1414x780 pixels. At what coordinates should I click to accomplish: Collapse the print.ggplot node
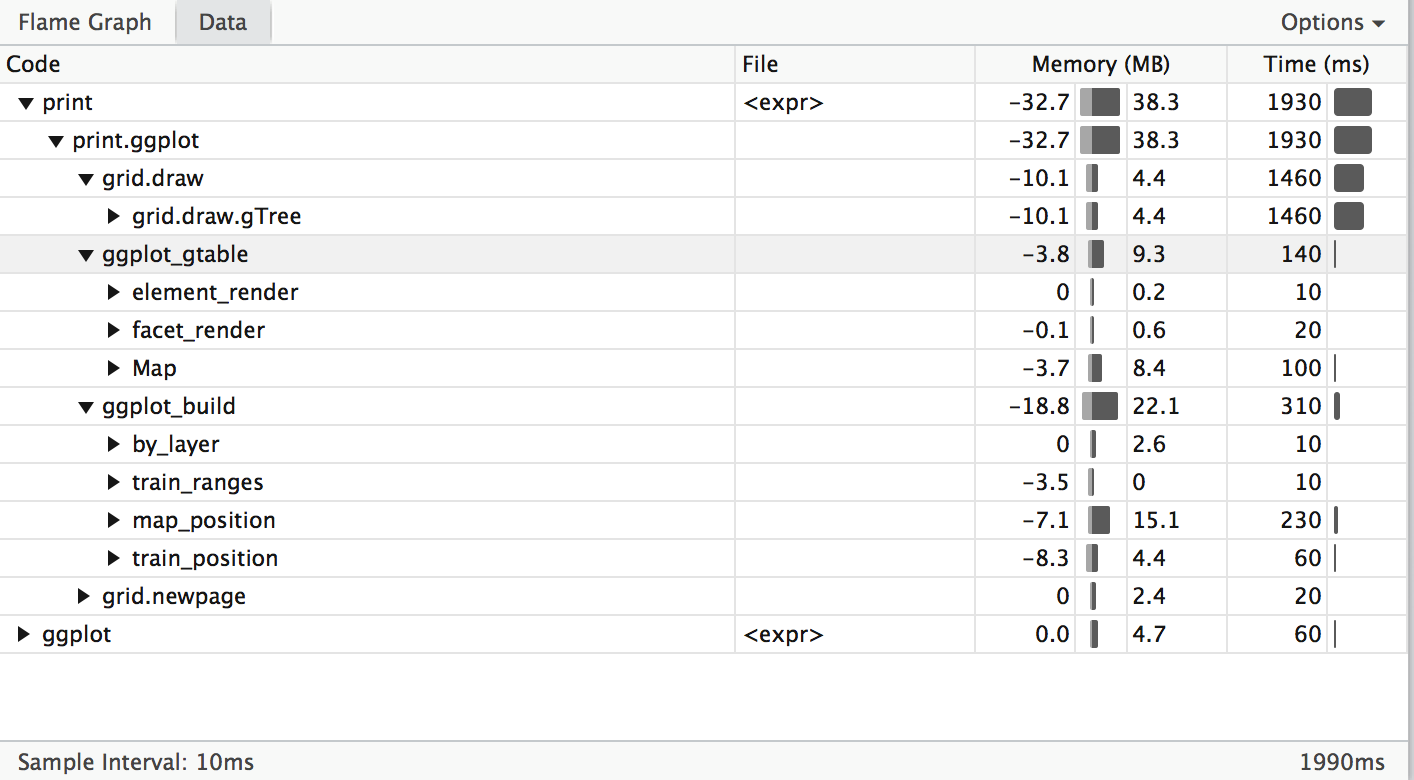click(56, 141)
